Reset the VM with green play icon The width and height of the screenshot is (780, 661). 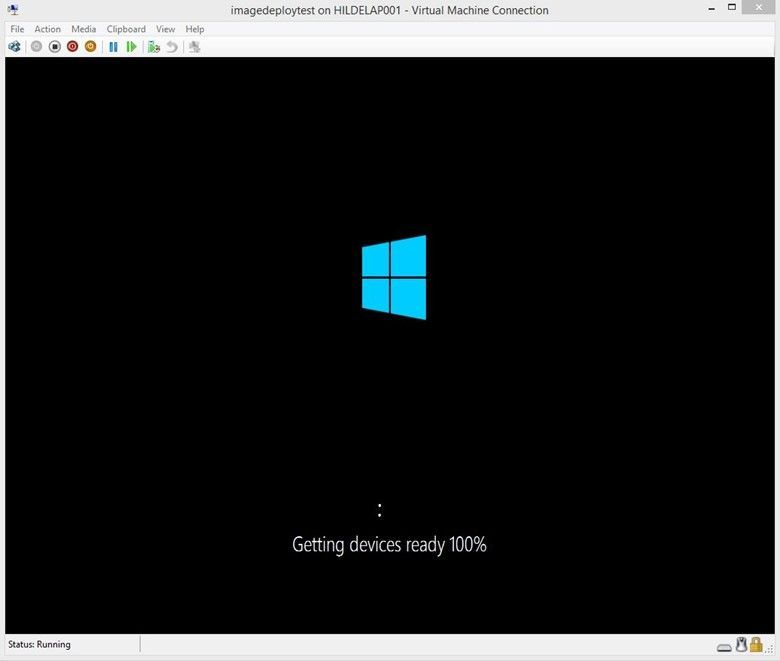[131, 47]
